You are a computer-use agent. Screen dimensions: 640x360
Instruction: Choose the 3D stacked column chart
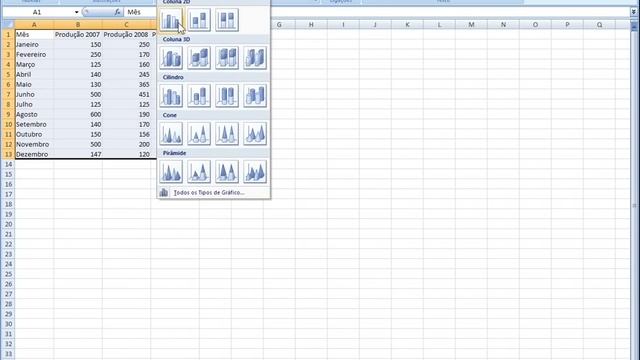(199, 58)
